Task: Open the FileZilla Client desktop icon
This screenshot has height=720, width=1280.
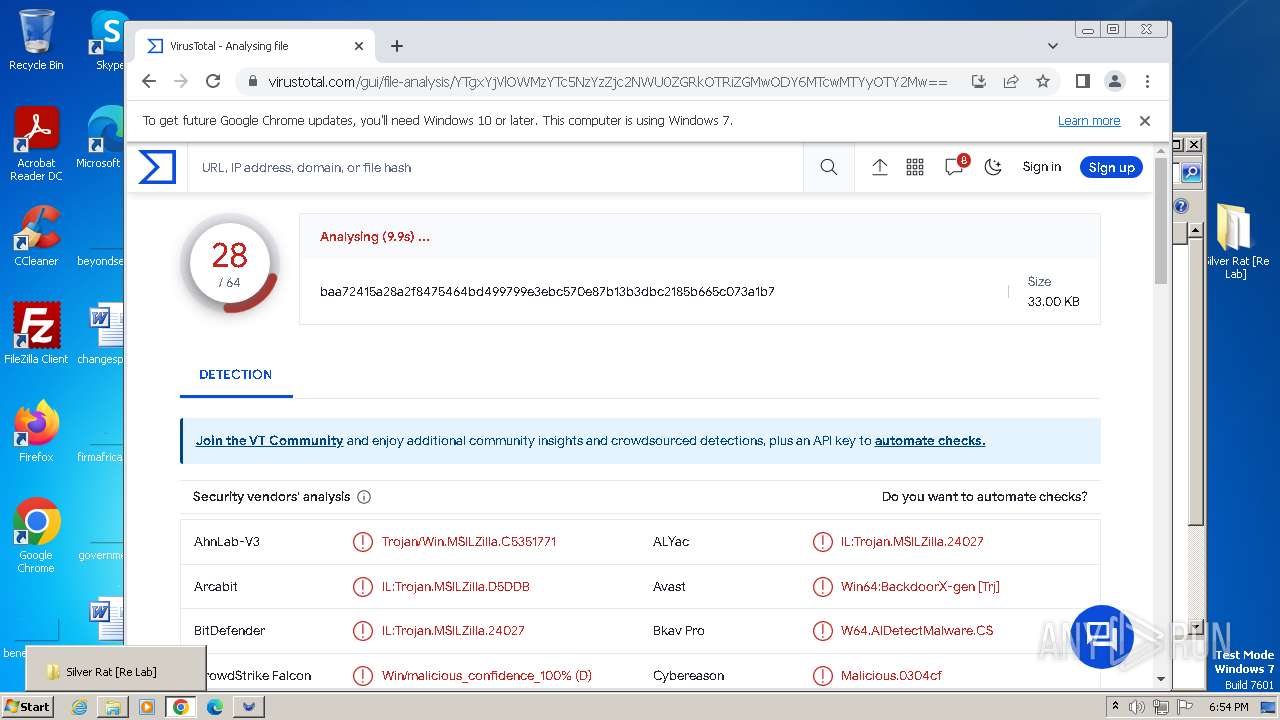Action: (36, 334)
